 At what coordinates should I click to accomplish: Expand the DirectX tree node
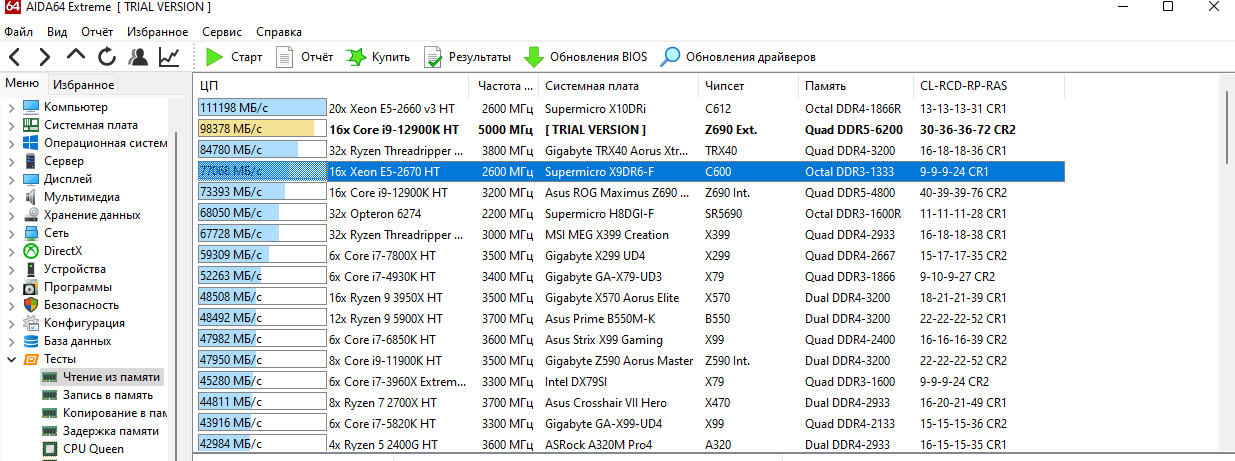[x=11, y=251]
